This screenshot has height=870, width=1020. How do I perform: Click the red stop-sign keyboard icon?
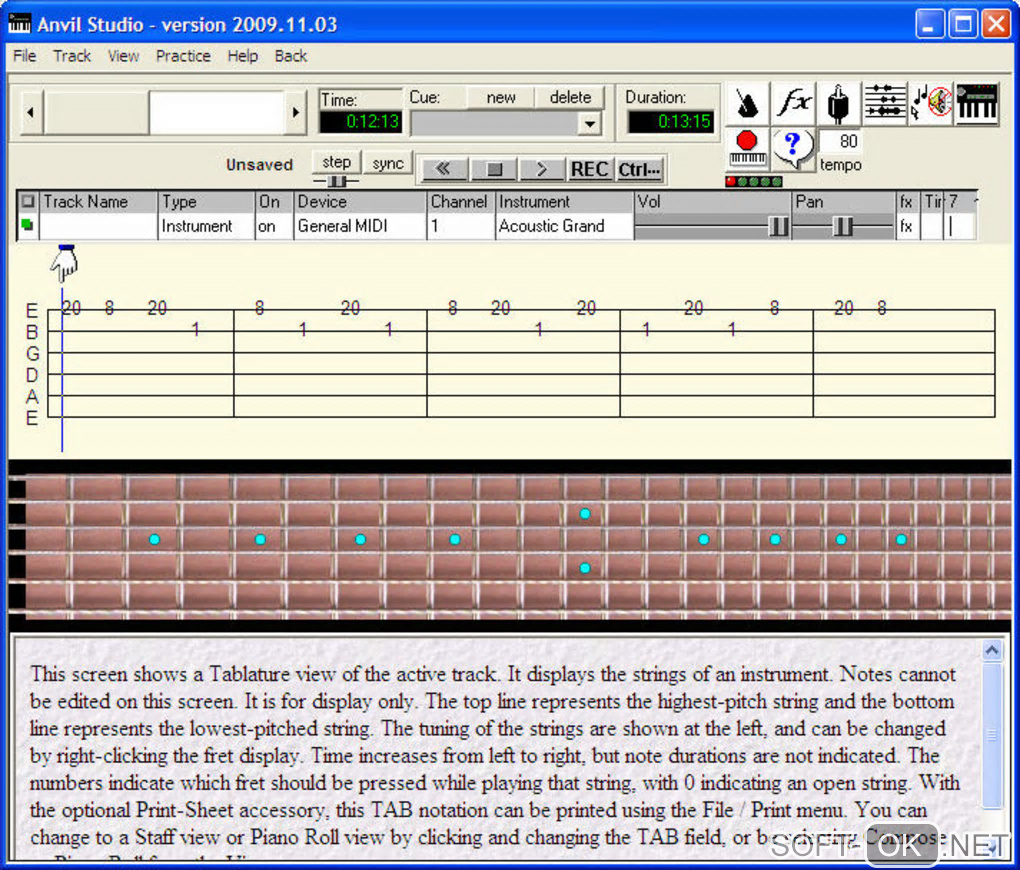(x=747, y=148)
